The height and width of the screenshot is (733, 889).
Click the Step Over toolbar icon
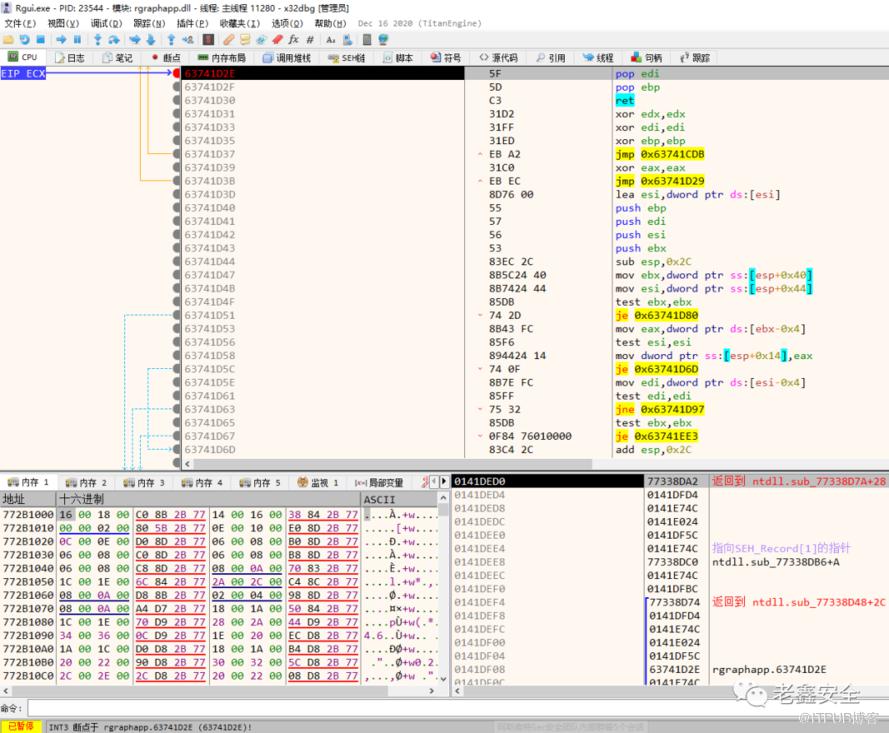tap(113, 39)
